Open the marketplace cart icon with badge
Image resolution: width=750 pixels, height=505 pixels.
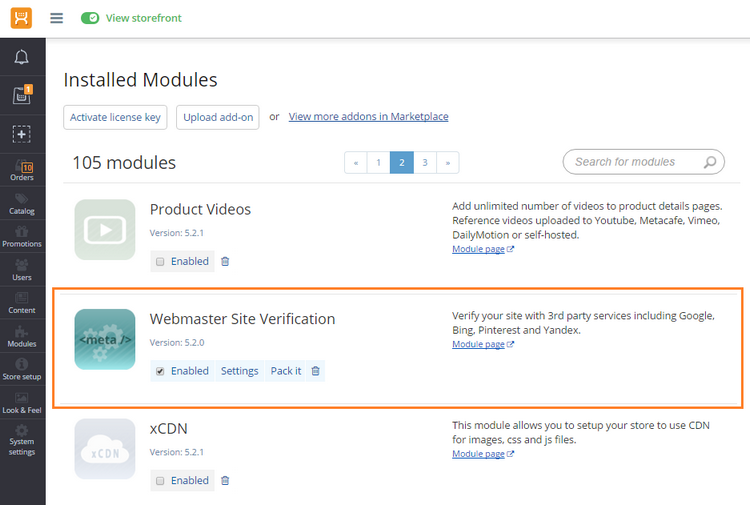click(x=22, y=95)
